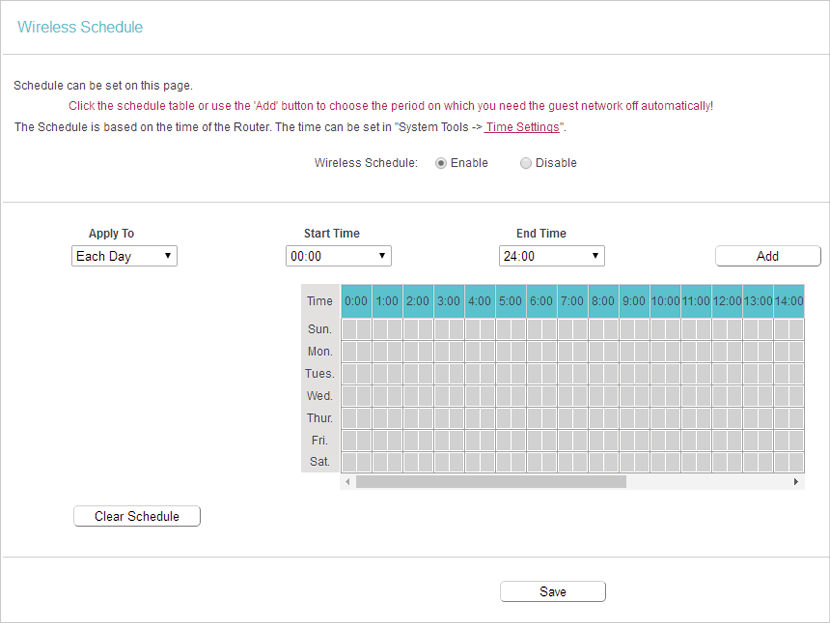Click the Add button
830x623 pixels.
[768, 256]
